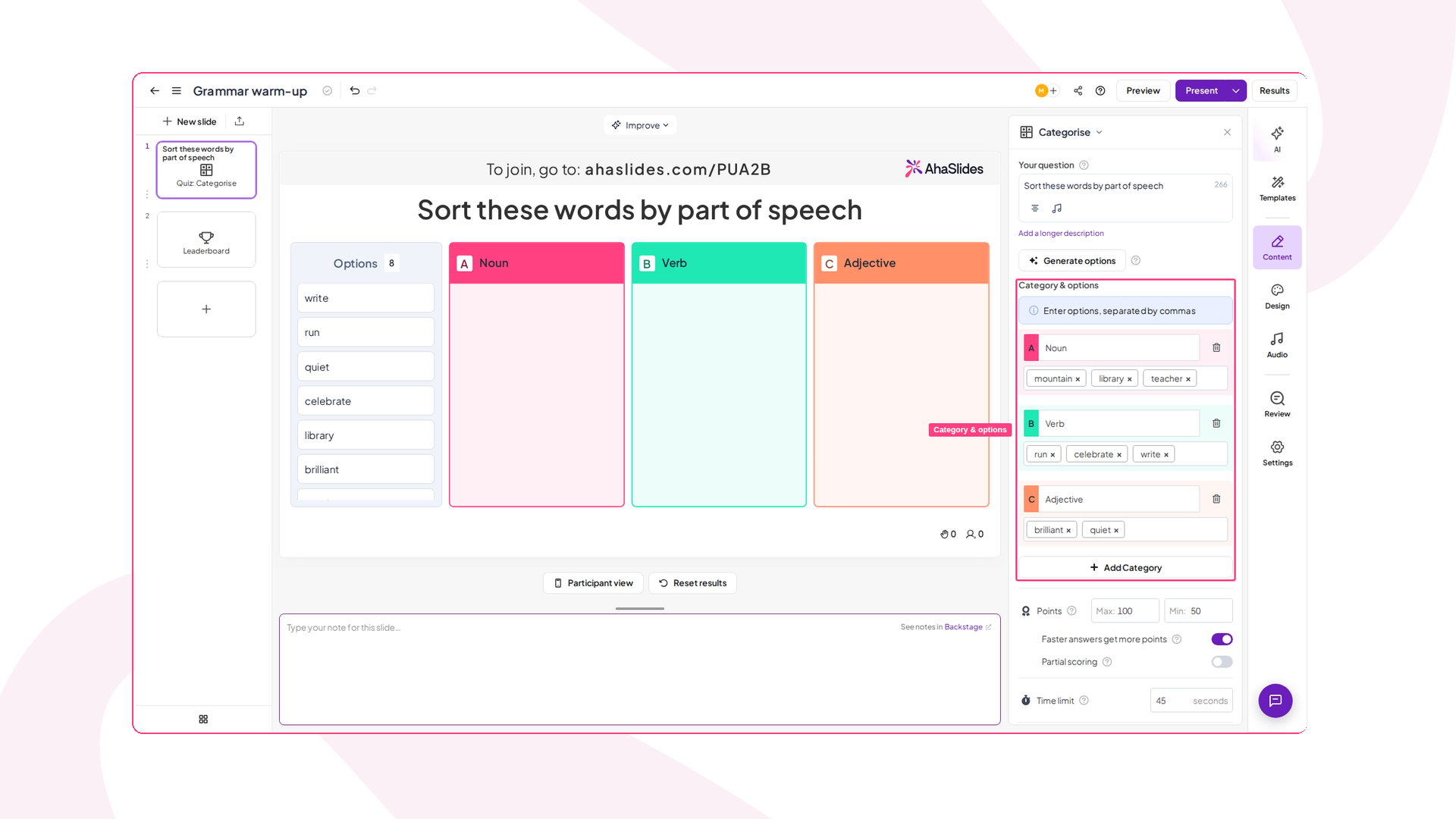Viewport: 1456px width, 819px height.
Task: Click the Time limit seconds field
Action: click(1191, 701)
